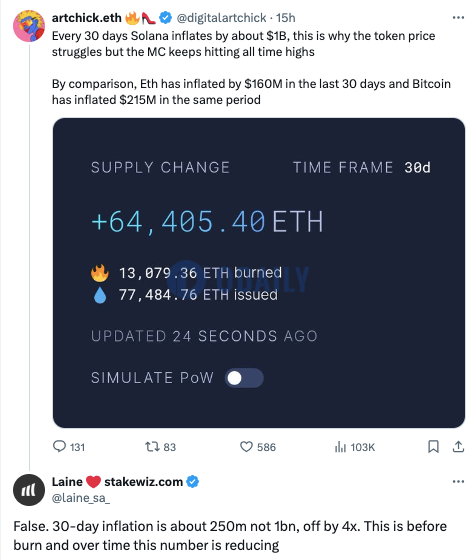Screen dimensions: 476x560
Task: Open reply comments on artchick's tweet
Action: 69,447
